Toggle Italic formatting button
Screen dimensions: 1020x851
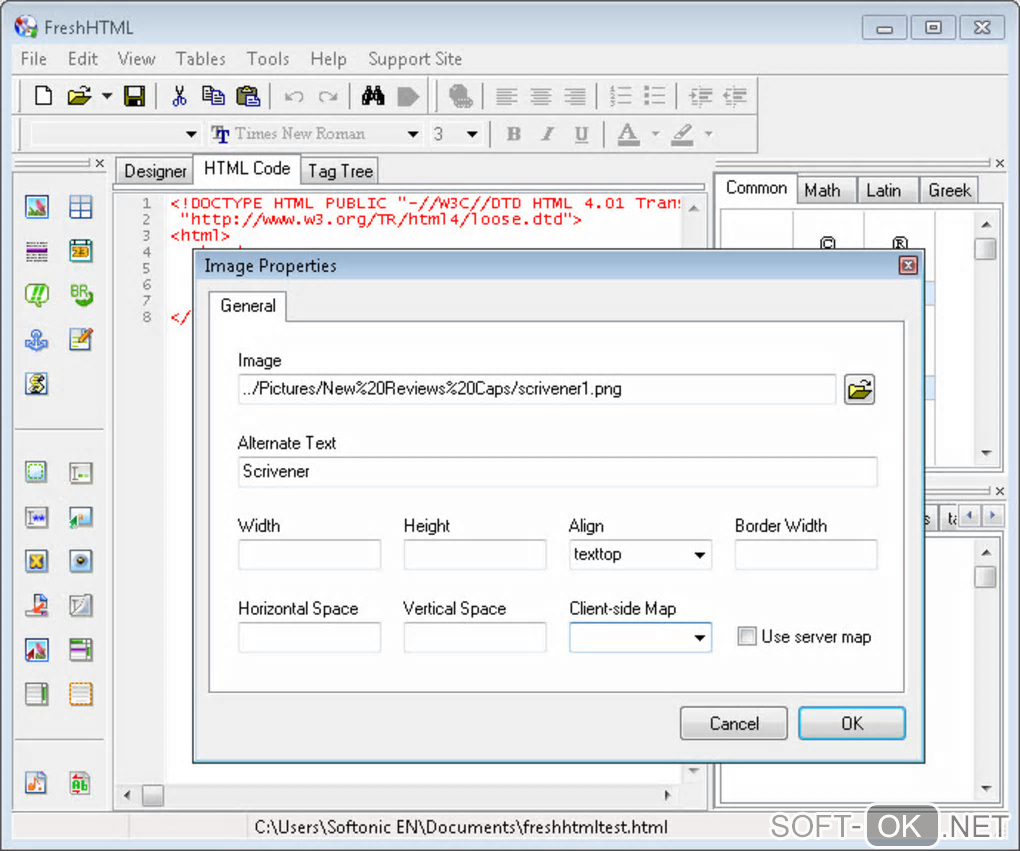pos(548,134)
